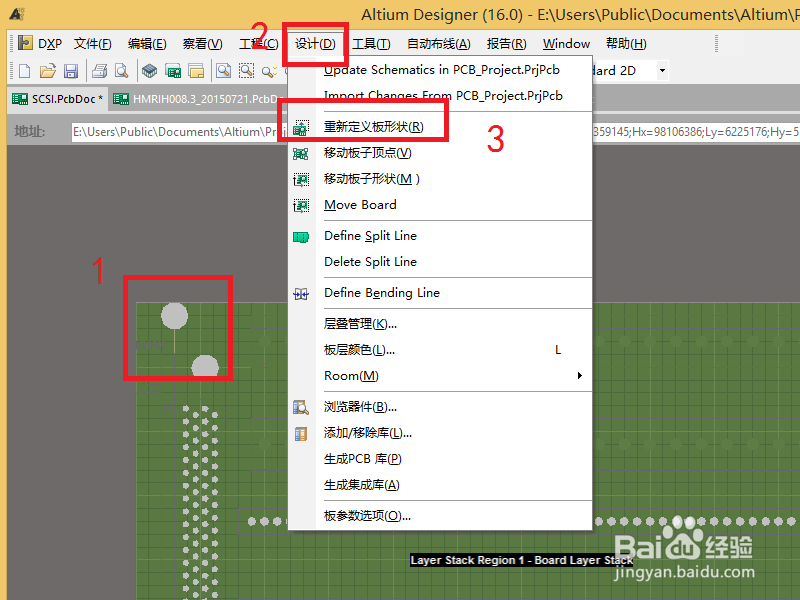Click the print preview icon
The width and height of the screenshot is (800, 600).
(x=121, y=70)
